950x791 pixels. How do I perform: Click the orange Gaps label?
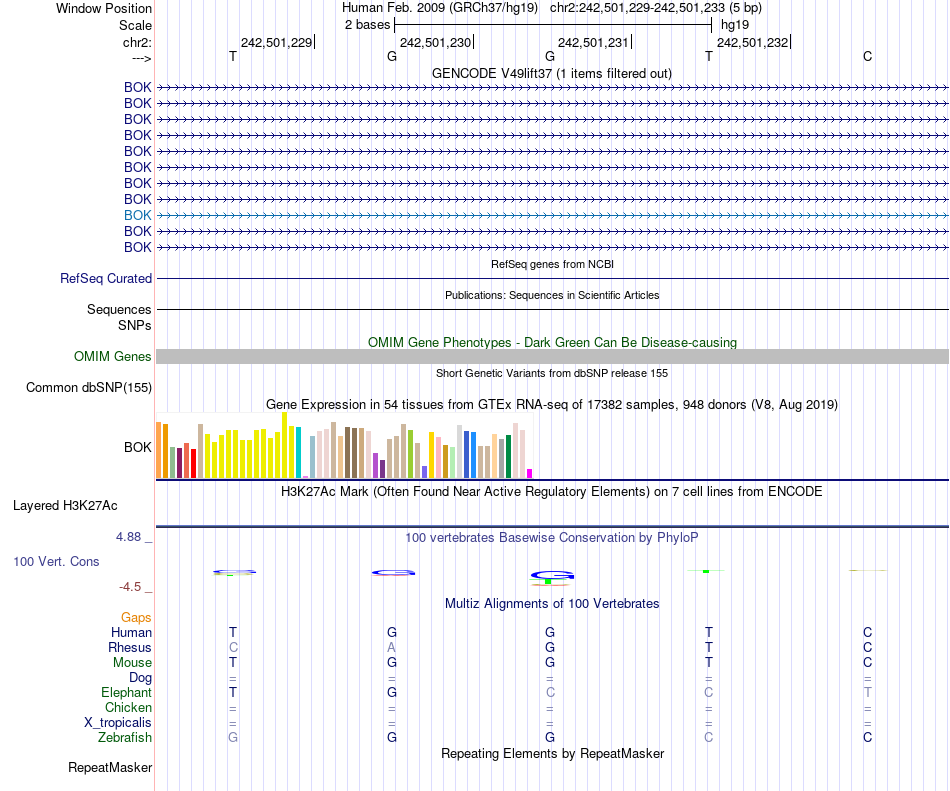pos(136,617)
